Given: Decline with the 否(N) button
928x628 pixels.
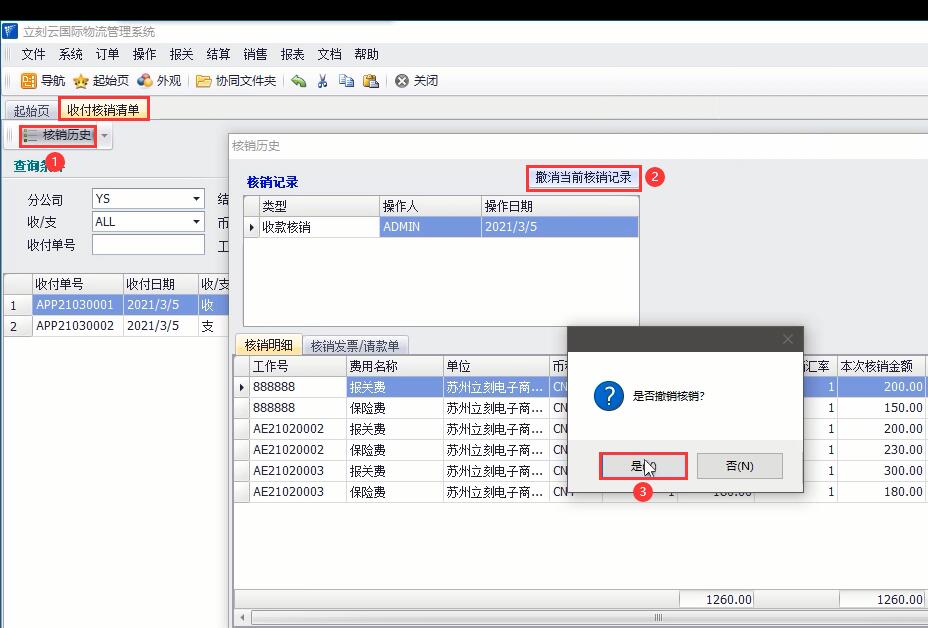Looking at the screenshot, I should coord(739,466).
